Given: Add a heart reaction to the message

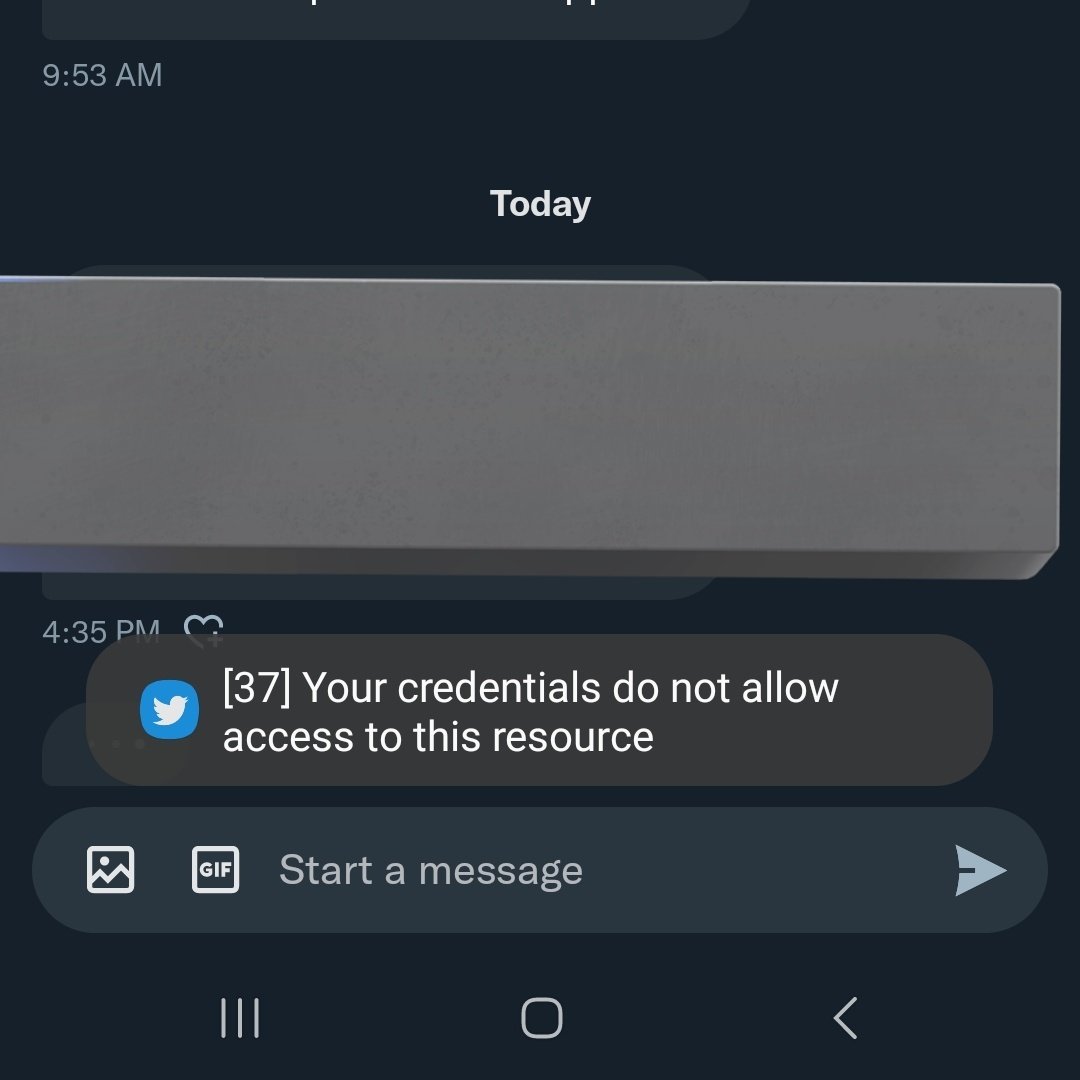Looking at the screenshot, I should coord(204,630).
